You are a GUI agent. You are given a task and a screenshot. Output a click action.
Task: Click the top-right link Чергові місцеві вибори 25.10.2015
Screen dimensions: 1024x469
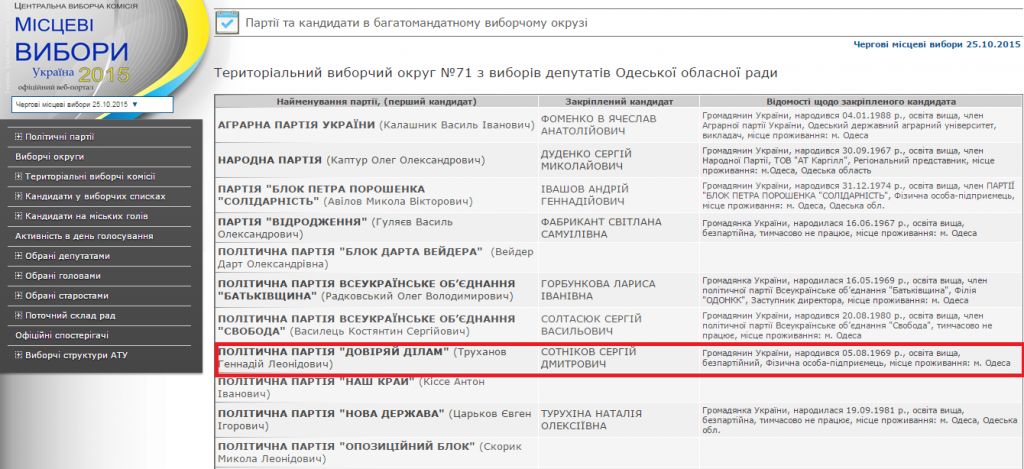pos(936,45)
